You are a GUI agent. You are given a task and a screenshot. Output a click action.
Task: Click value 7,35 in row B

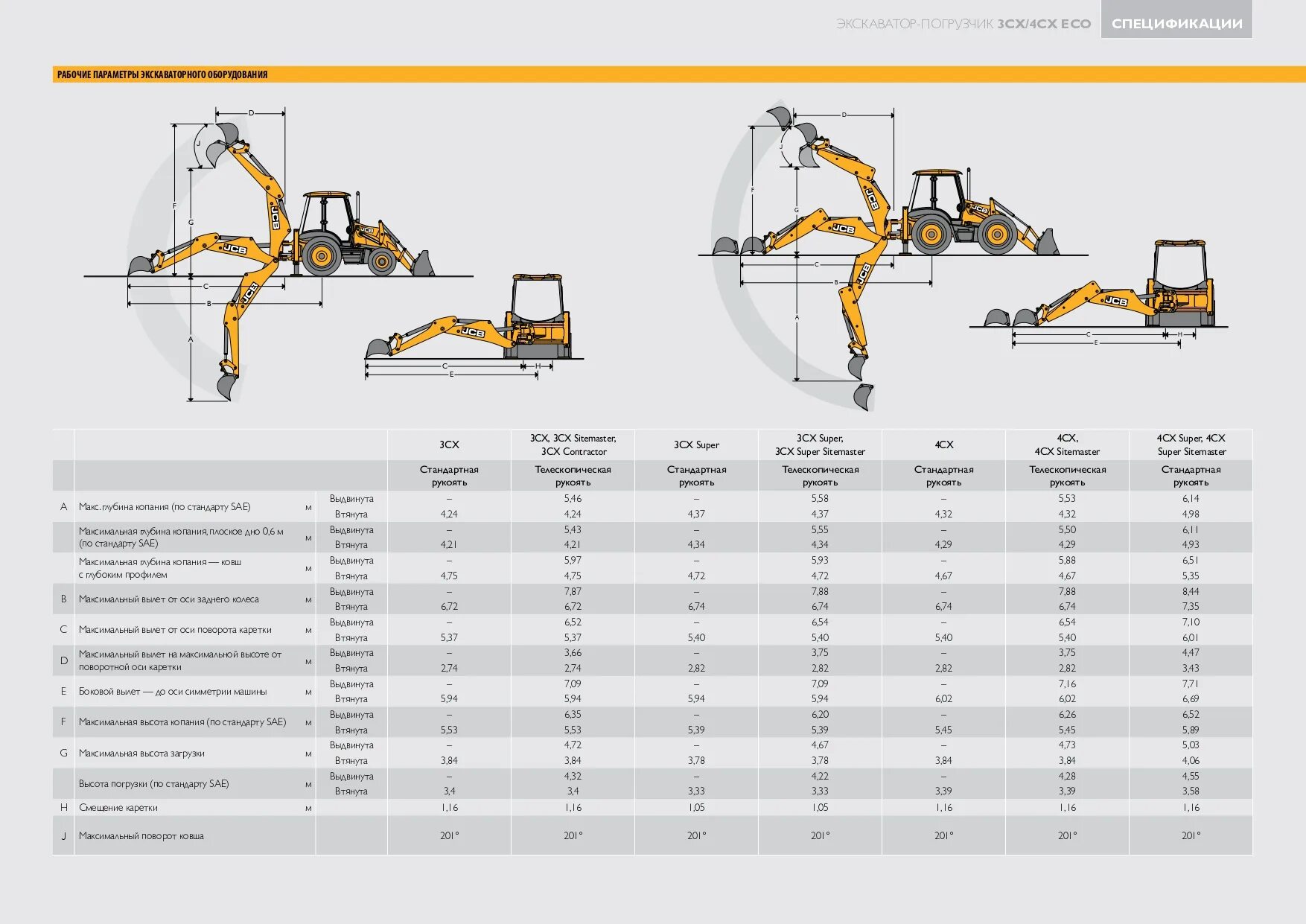1191,606
